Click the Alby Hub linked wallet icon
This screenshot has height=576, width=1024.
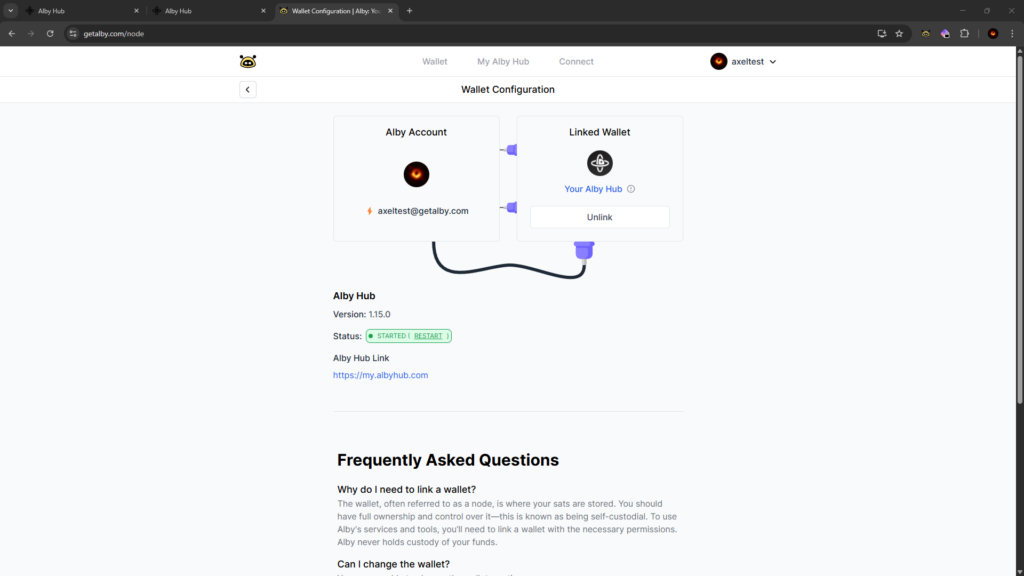pos(599,163)
